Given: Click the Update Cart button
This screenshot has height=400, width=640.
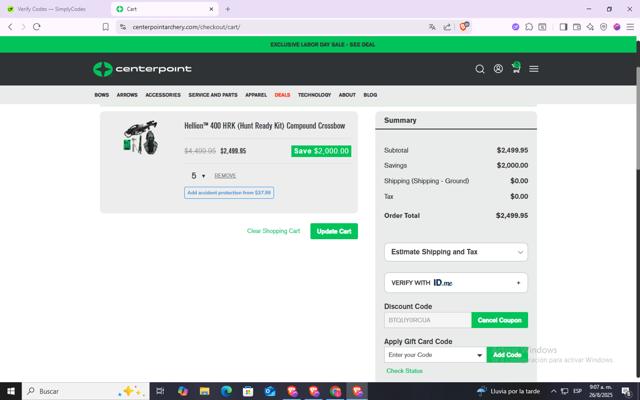Looking at the screenshot, I should pyautogui.click(x=334, y=231).
